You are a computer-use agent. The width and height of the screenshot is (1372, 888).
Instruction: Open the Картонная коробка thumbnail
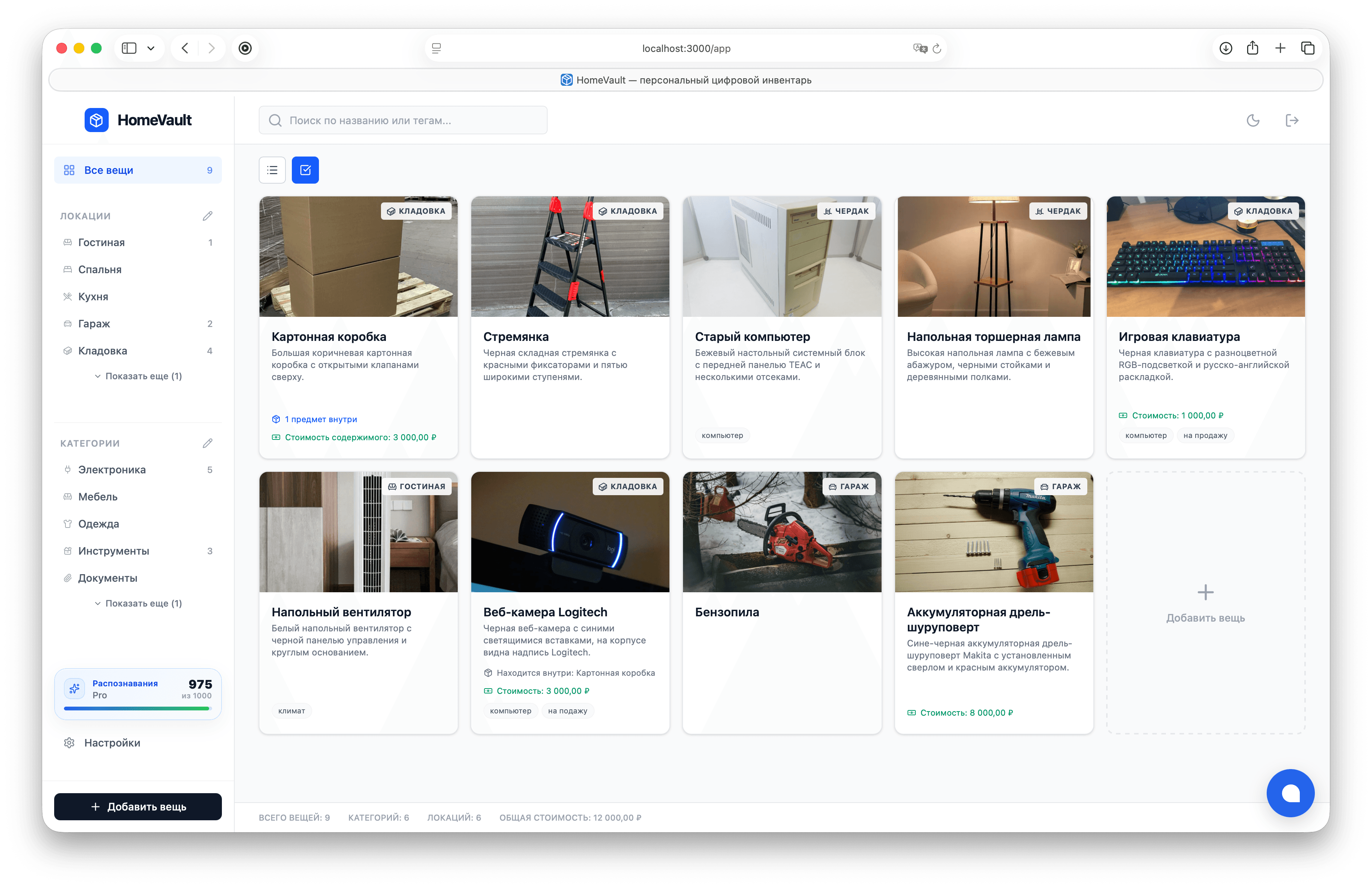358,257
